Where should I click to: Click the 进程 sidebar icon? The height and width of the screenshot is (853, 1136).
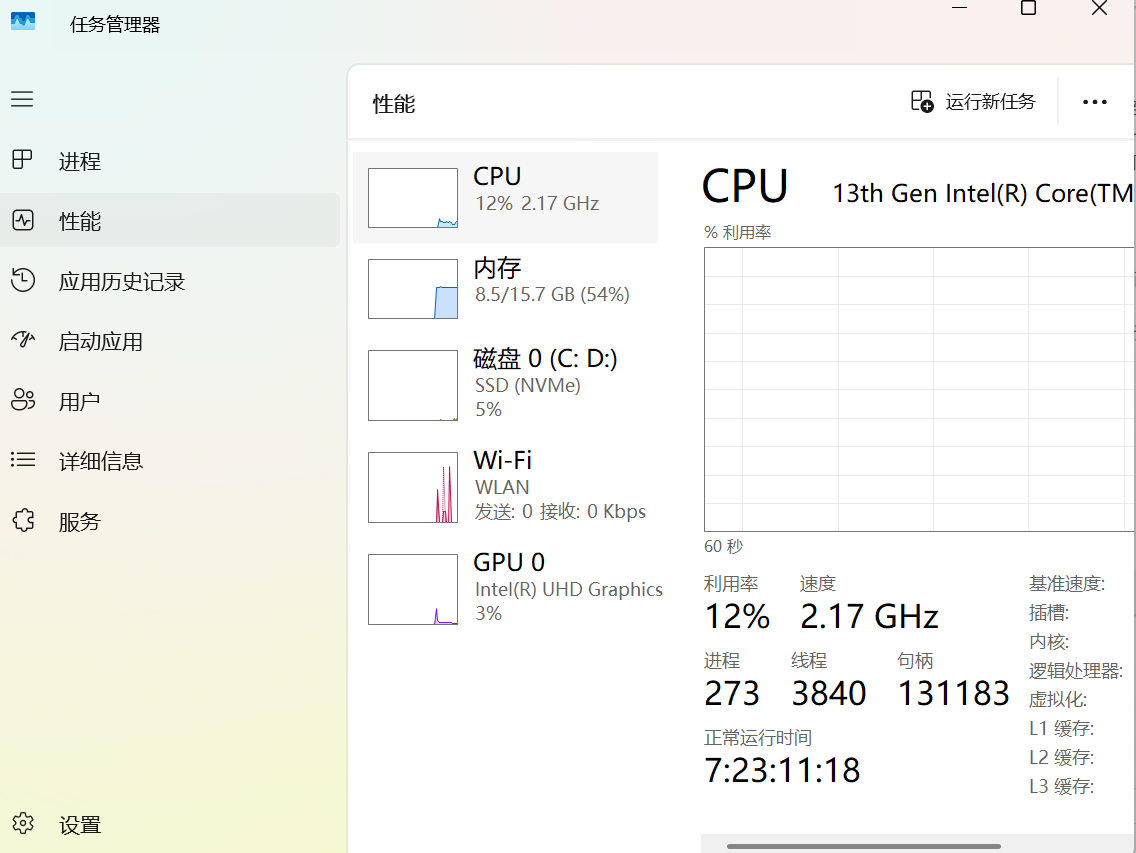point(22,159)
